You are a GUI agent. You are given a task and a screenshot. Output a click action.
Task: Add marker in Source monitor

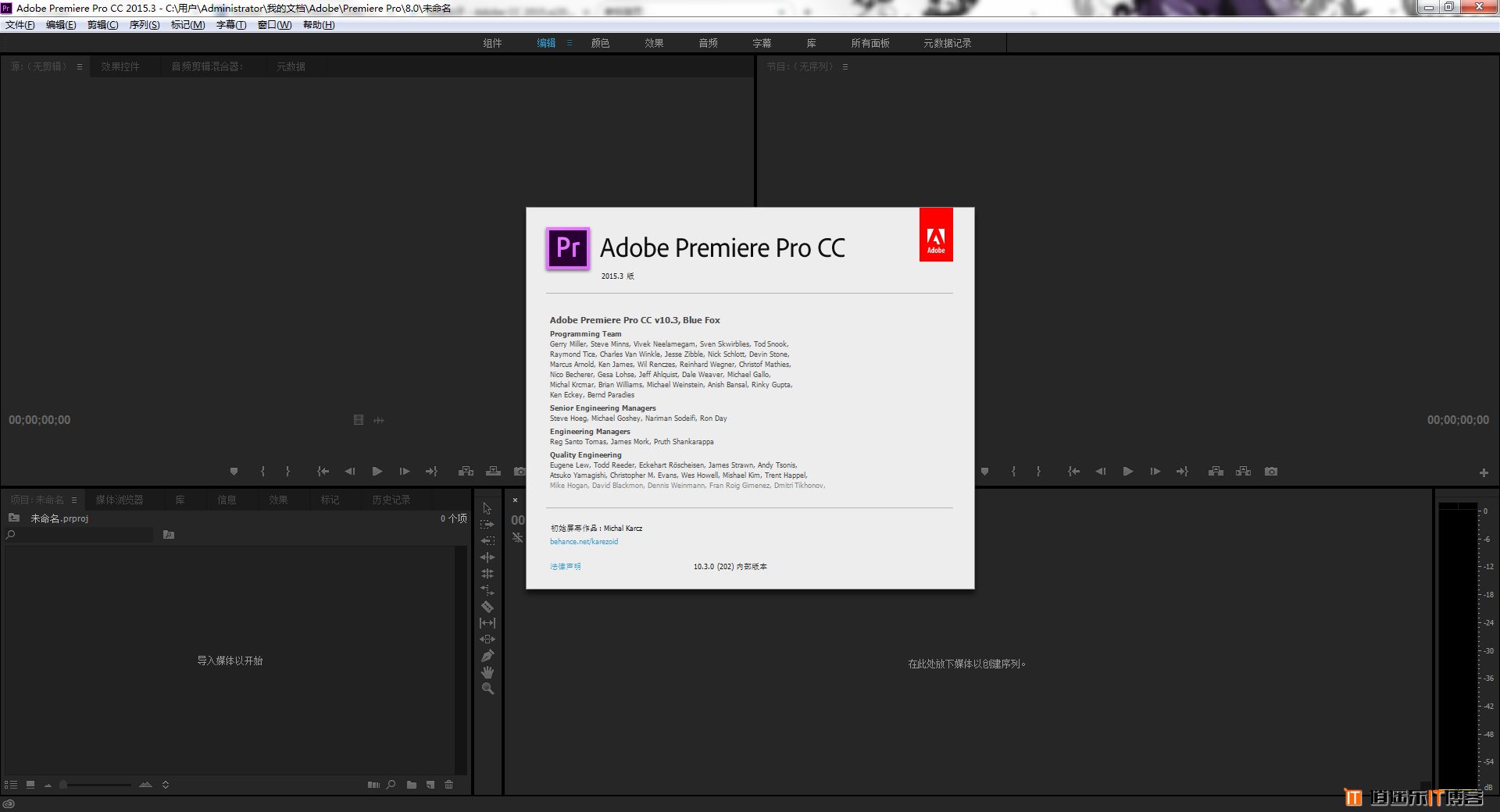pyautogui.click(x=234, y=472)
